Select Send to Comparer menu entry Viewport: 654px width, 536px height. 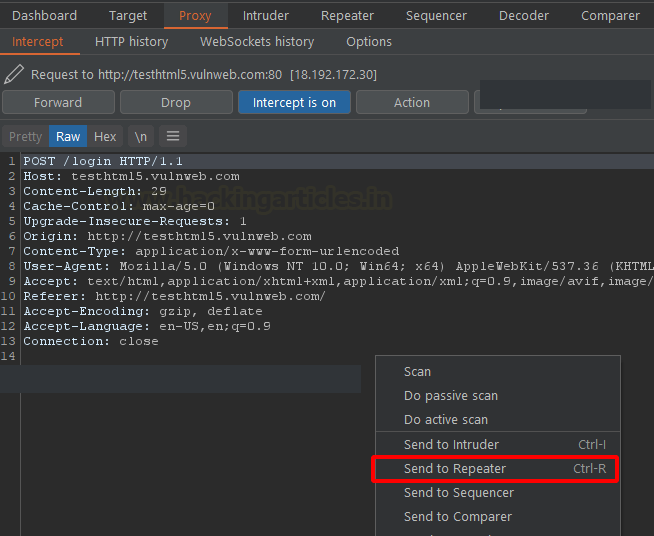point(498,516)
